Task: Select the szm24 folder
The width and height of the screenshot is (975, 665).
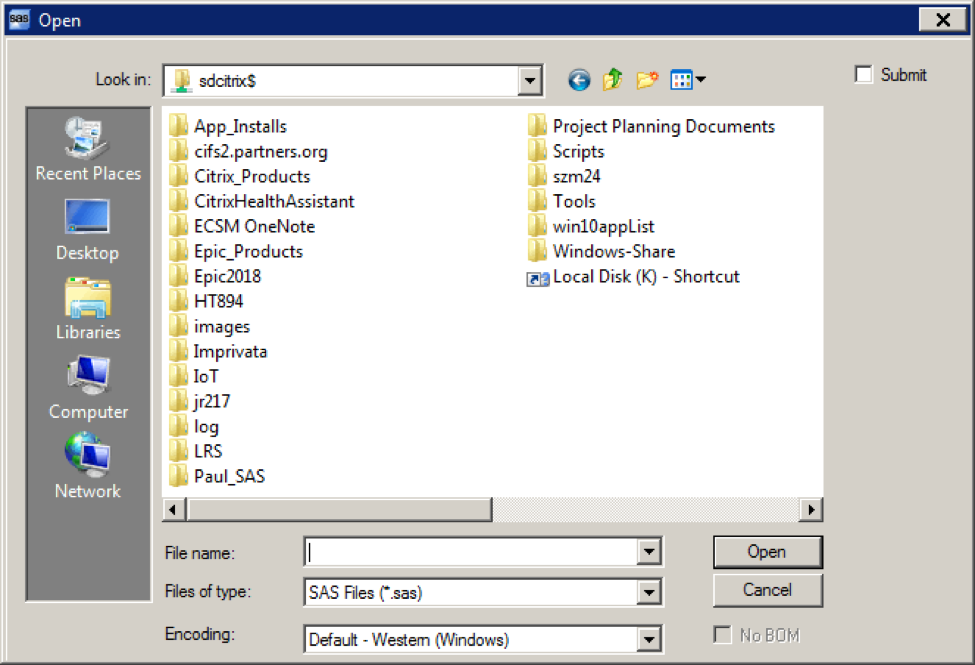Action: [x=565, y=176]
